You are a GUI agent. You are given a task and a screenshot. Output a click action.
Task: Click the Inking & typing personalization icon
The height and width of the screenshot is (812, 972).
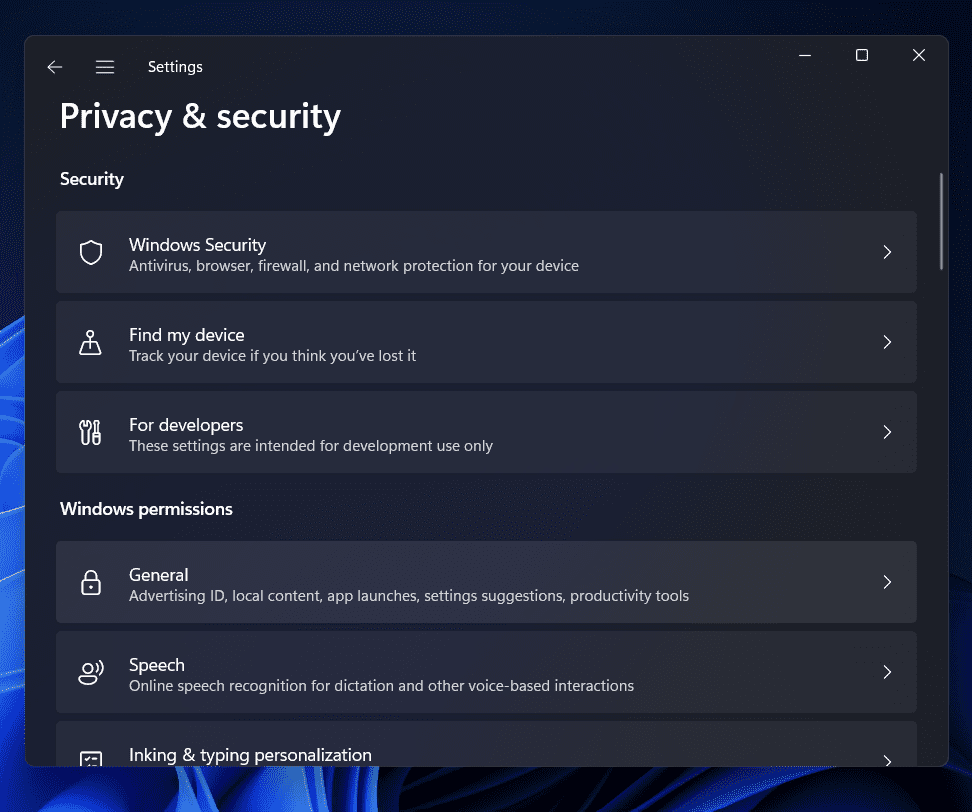tap(91, 759)
